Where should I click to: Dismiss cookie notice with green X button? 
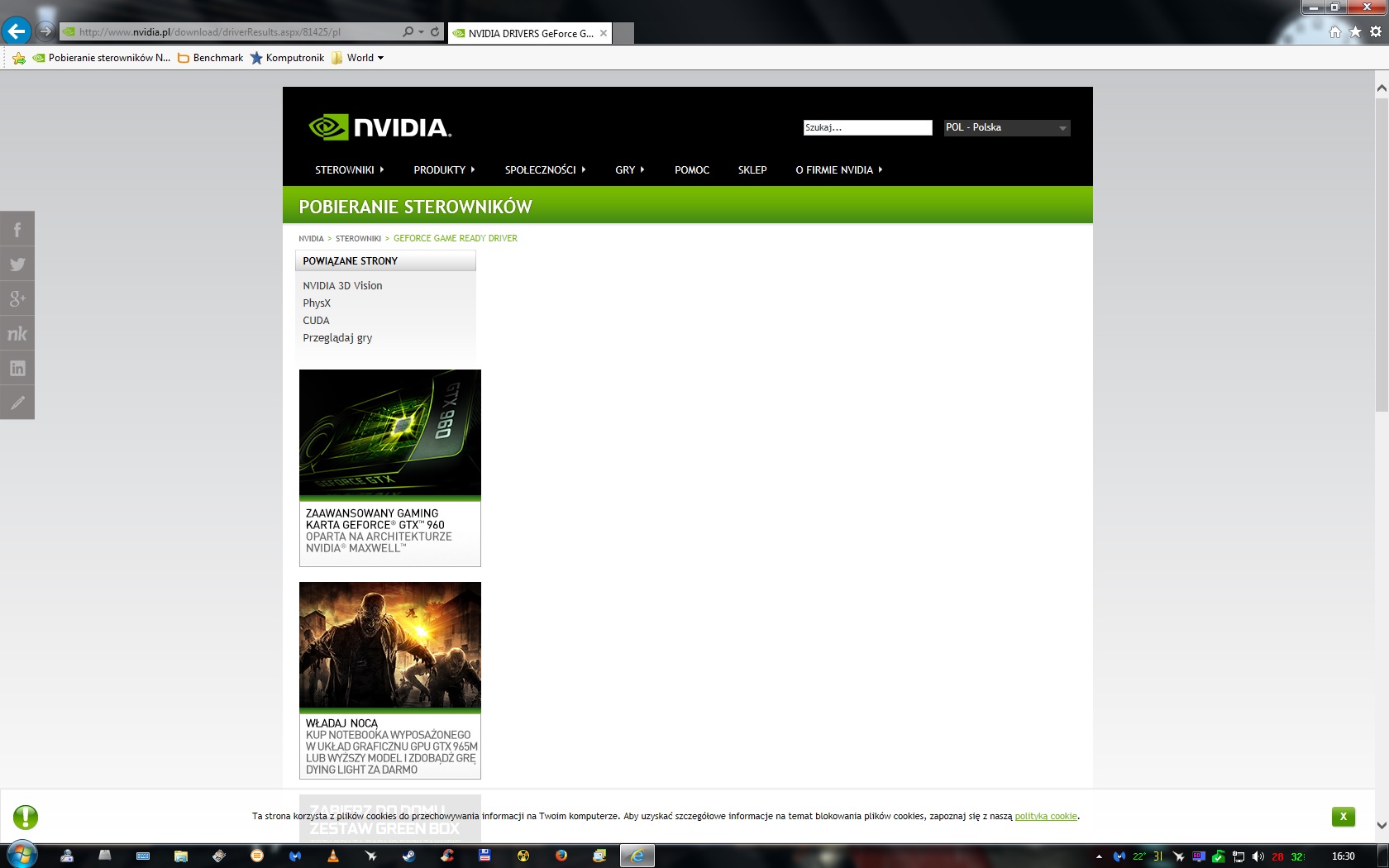point(1343,816)
